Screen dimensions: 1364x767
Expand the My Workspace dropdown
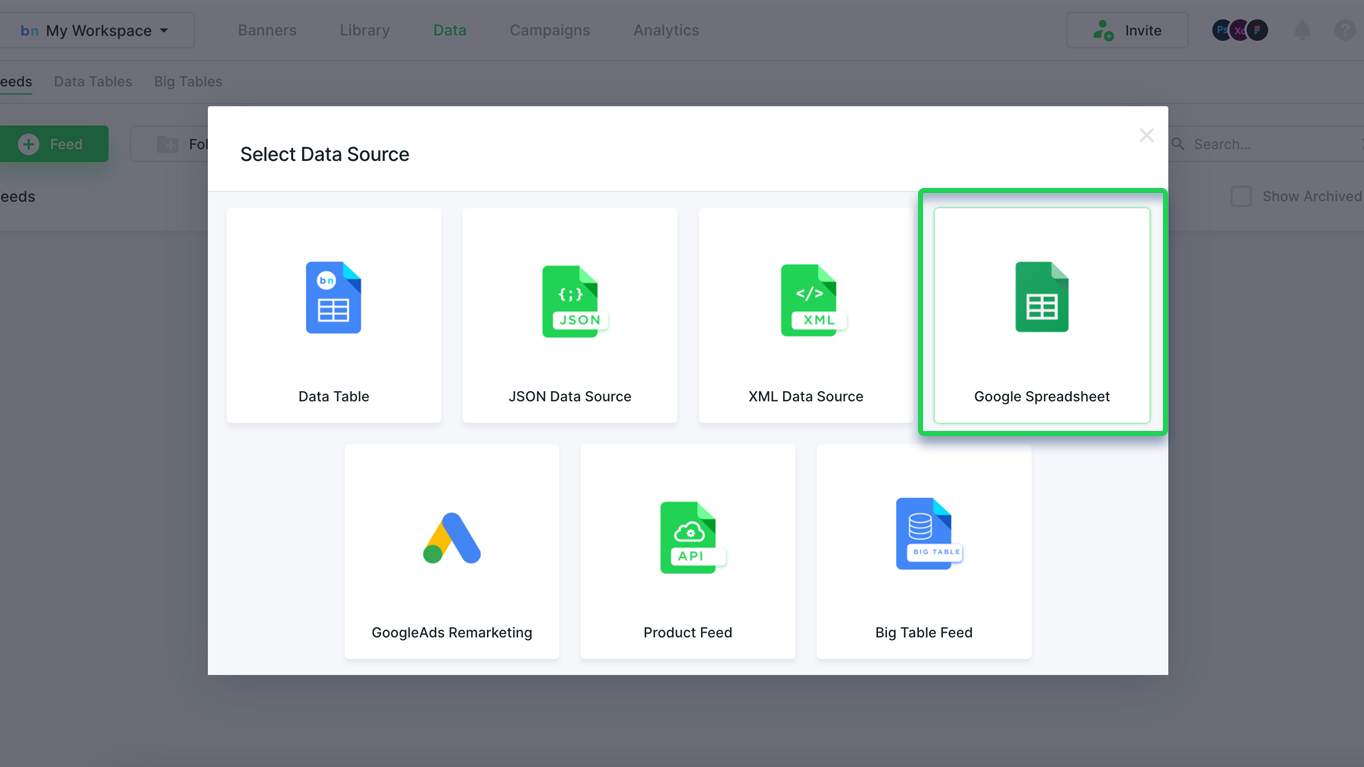97,30
